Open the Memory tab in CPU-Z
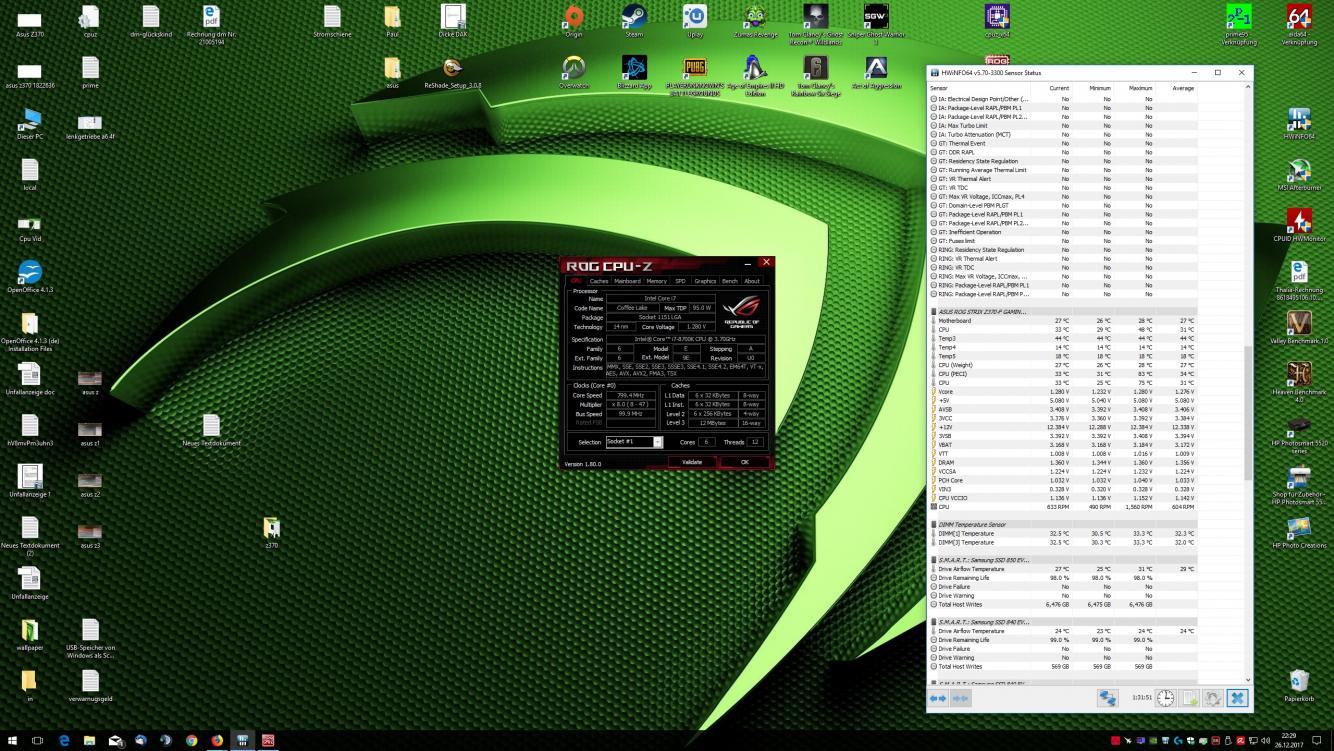 point(656,281)
